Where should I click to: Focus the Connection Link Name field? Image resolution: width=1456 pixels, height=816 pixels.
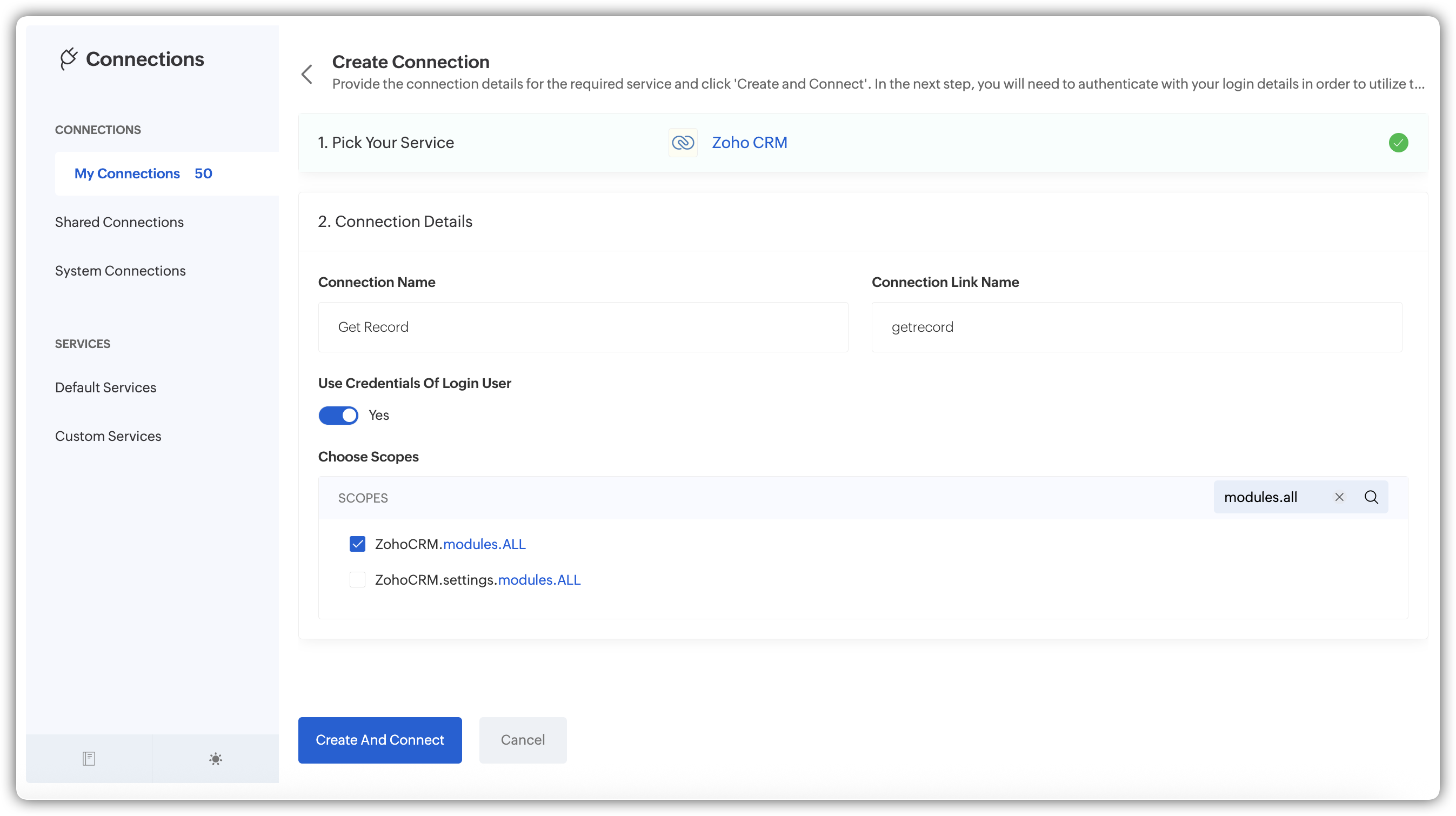click(x=1136, y=327)
